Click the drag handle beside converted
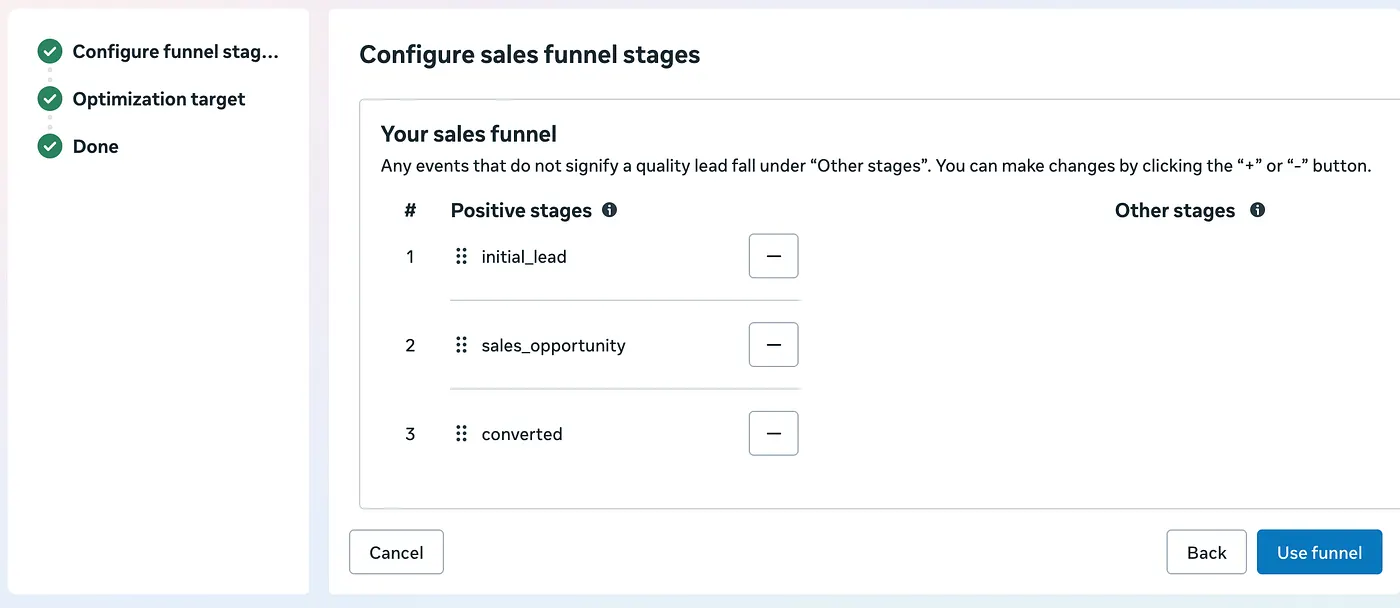Screen dimensions: 1400x608 coord(461,433)
